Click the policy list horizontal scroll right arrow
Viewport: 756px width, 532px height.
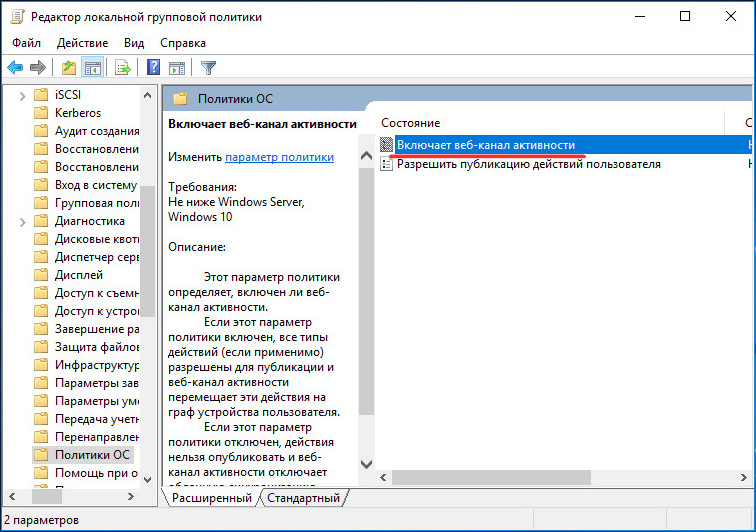point(743,477)
